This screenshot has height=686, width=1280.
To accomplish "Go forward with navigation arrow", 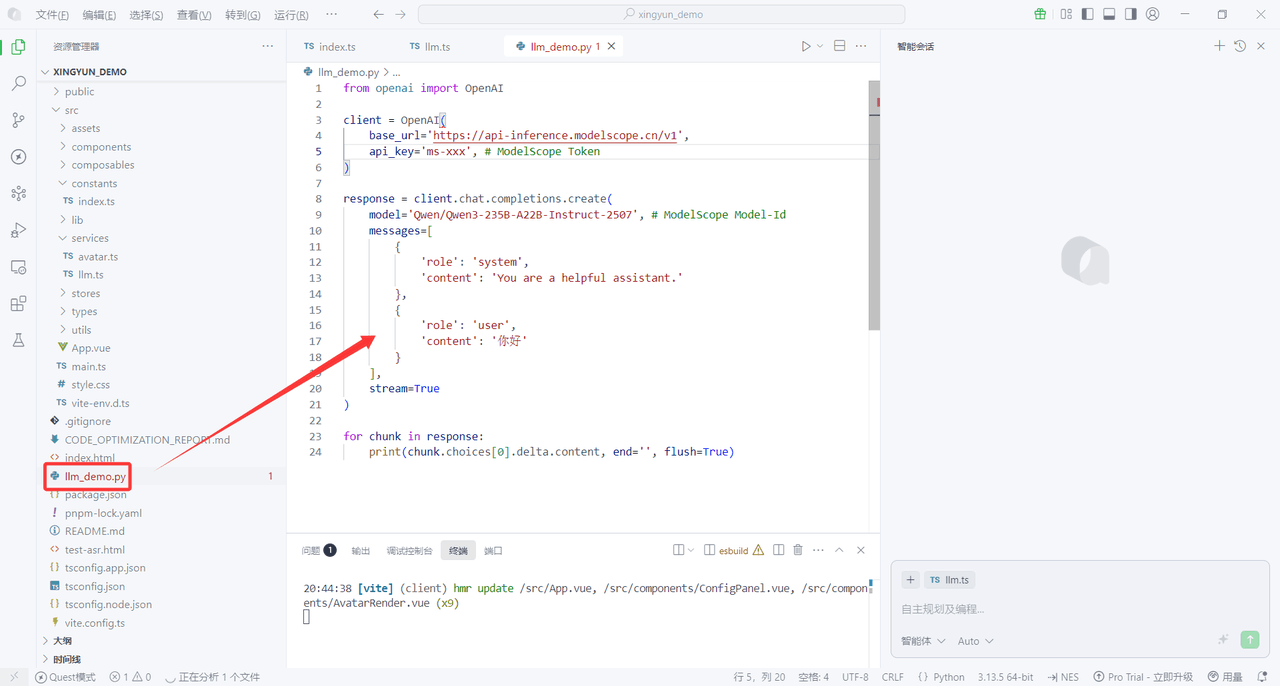I will coord(400,15).
